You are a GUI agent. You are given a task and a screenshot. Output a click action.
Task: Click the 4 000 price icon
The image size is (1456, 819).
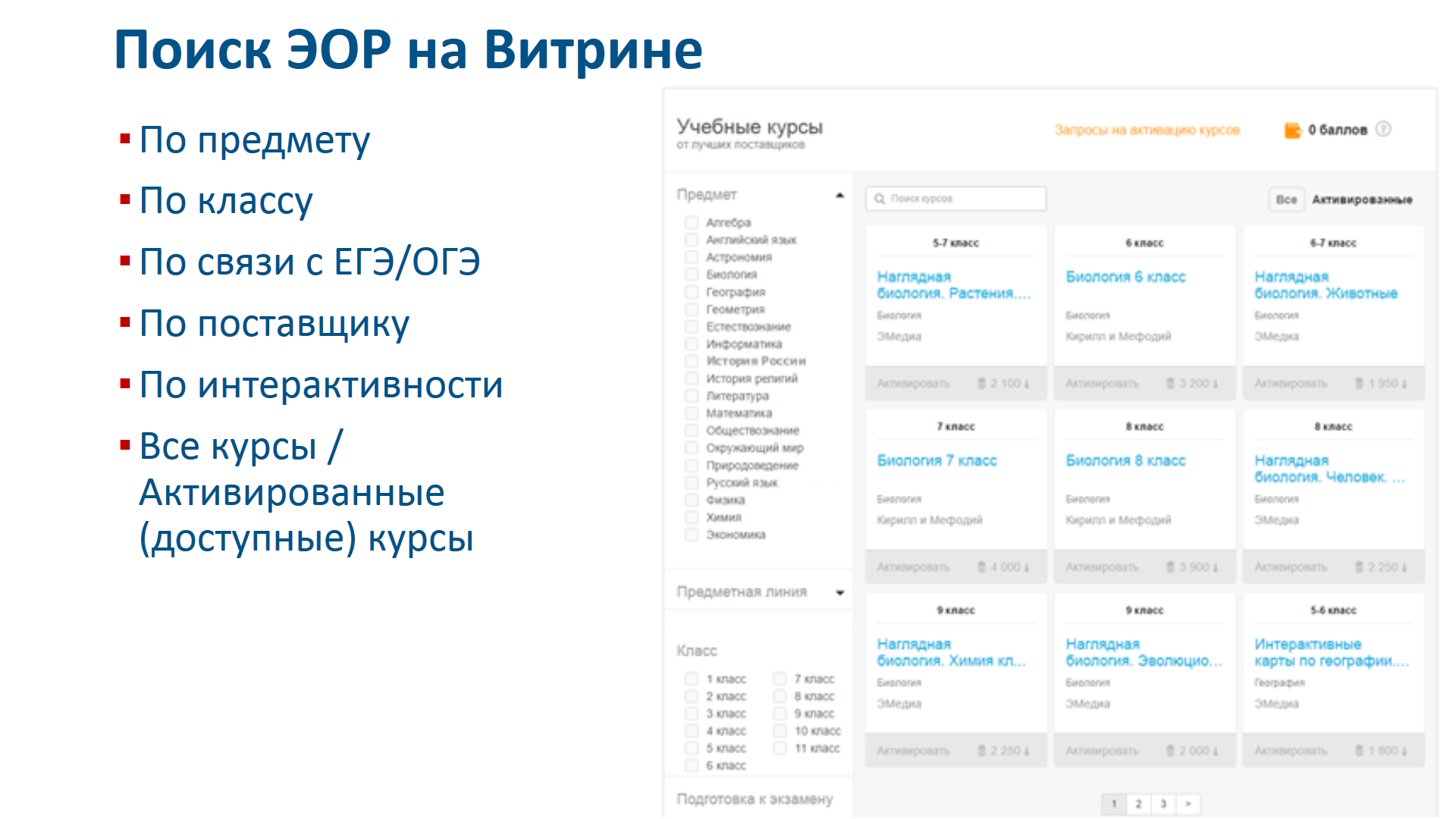point(982,567)
